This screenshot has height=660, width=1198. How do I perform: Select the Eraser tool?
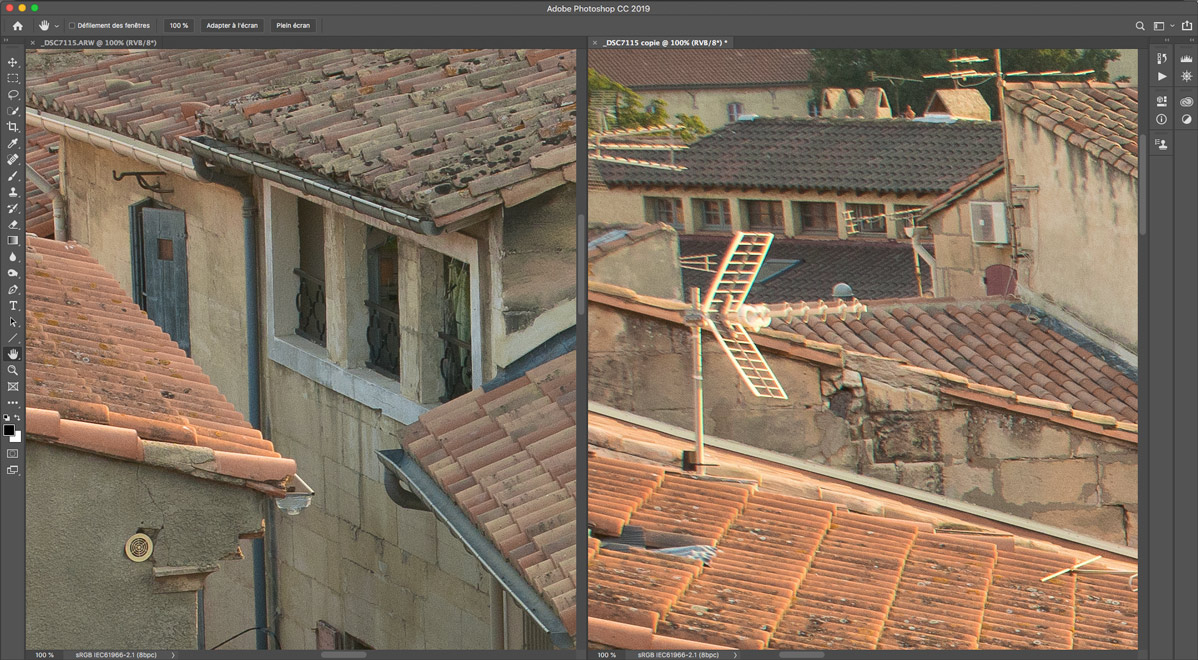[13, 224]
